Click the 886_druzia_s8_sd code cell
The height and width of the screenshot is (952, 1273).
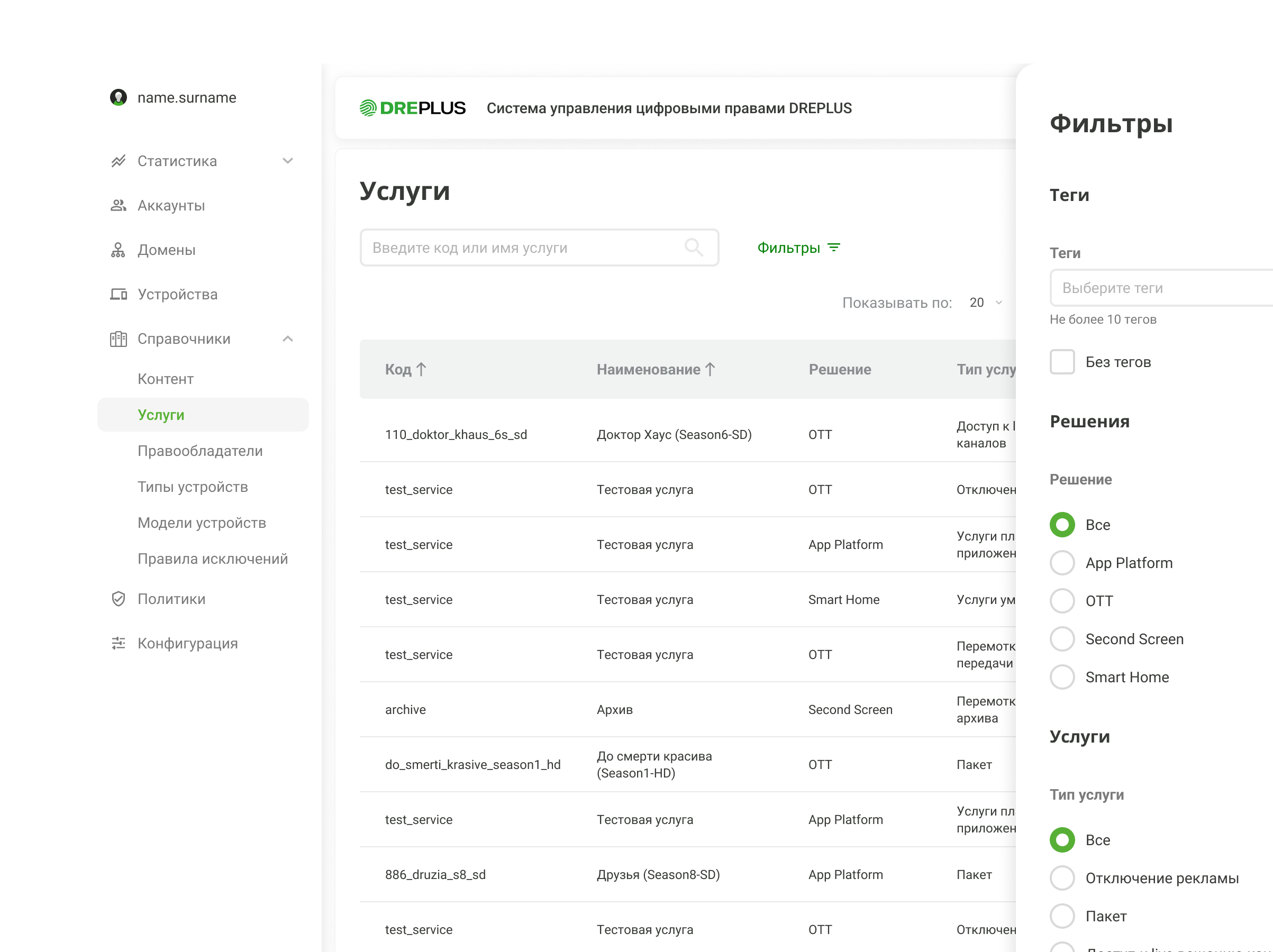tap(435, 874)
